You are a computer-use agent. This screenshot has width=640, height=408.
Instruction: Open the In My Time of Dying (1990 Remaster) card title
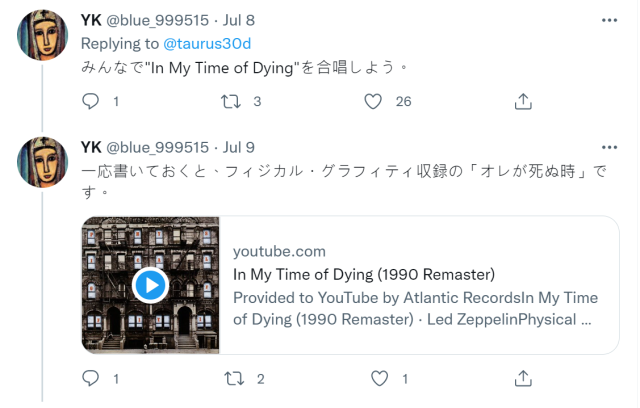click(364, 274)
